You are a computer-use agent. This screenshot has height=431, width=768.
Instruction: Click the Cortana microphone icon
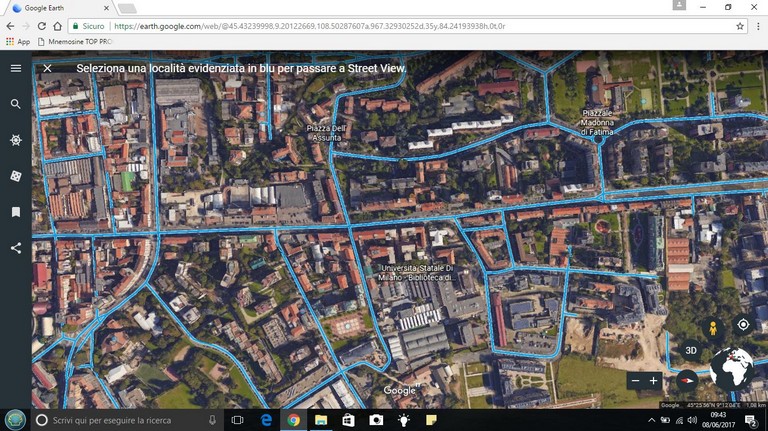(212, 420)
